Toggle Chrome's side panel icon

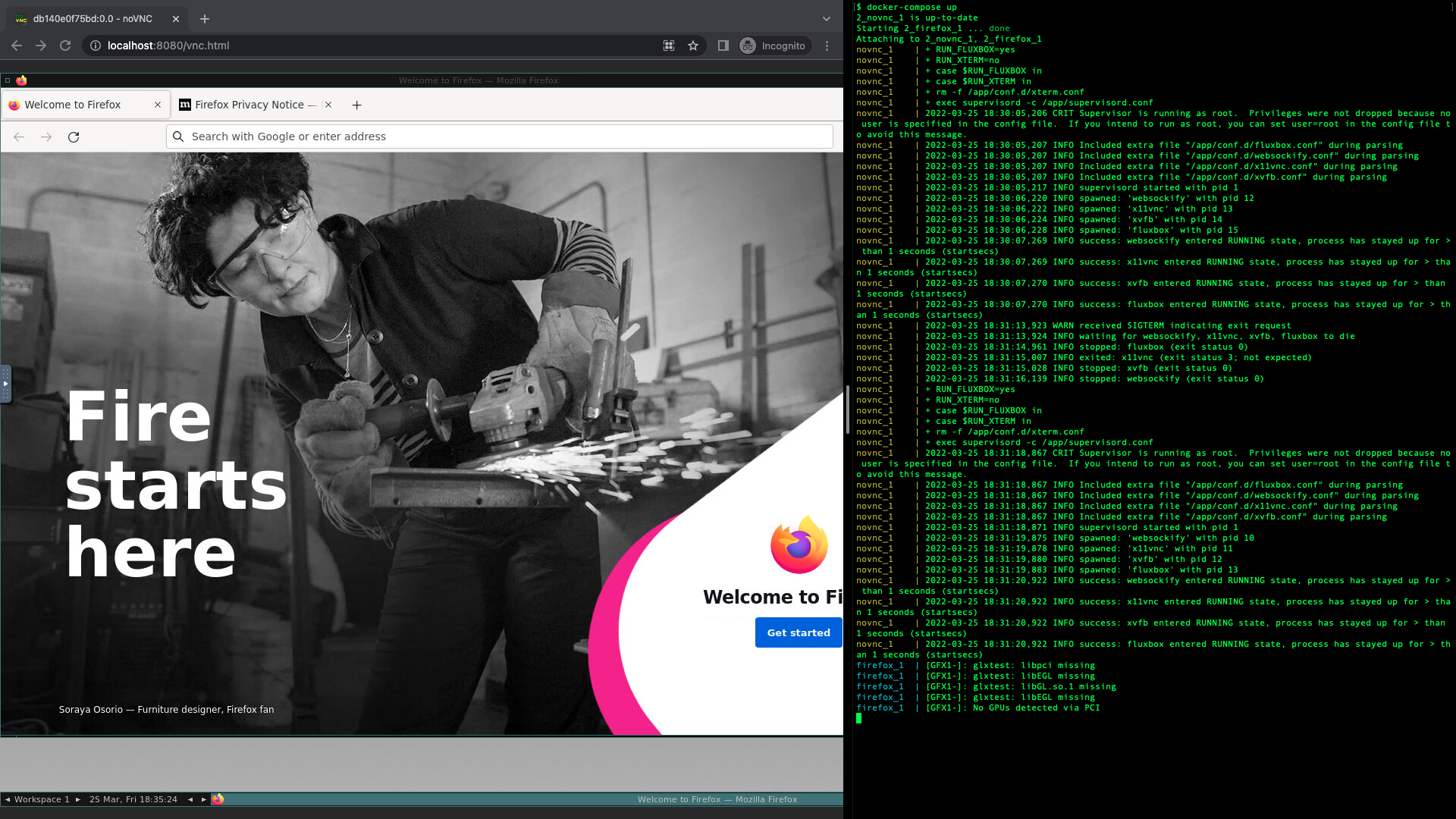pyautogui.click(x=723, y=45)
